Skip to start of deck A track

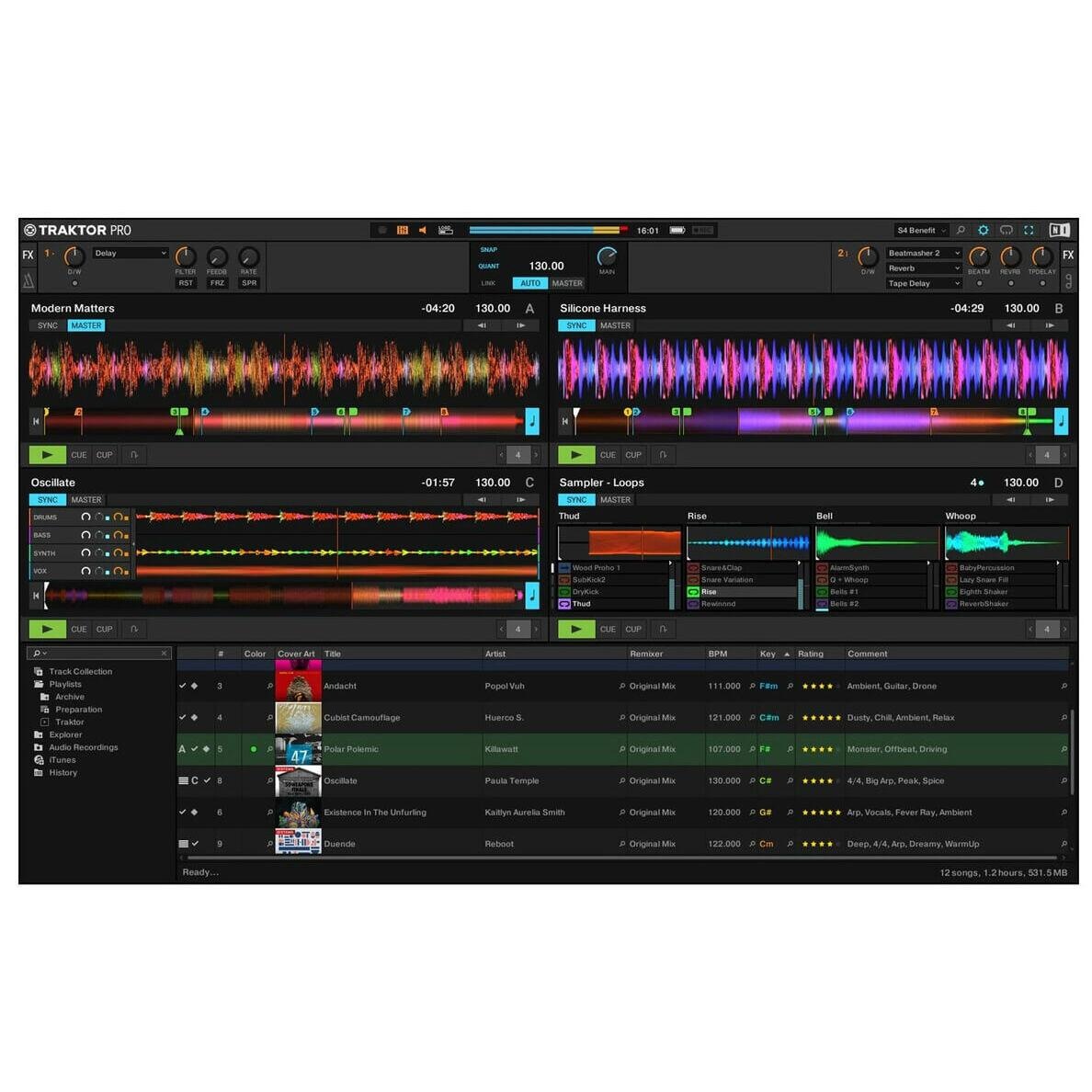pyautogui.click(x=36, y=421)
